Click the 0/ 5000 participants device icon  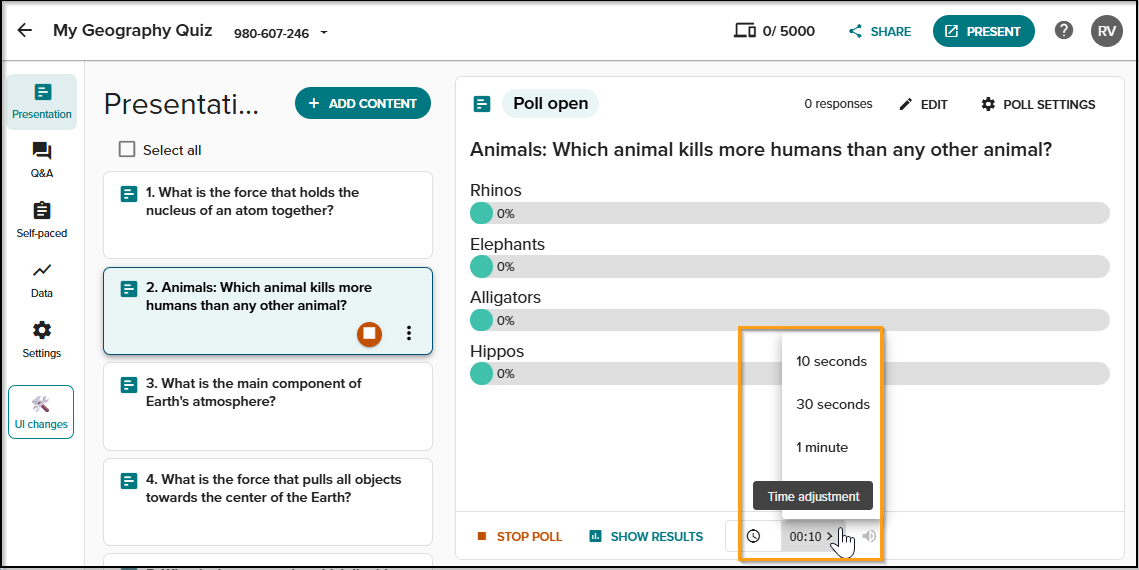pos(745,31)
